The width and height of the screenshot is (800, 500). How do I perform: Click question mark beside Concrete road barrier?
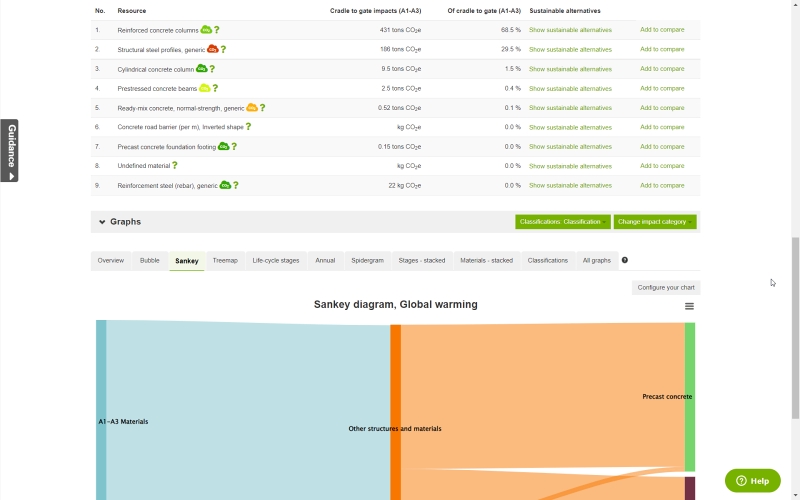248,127
